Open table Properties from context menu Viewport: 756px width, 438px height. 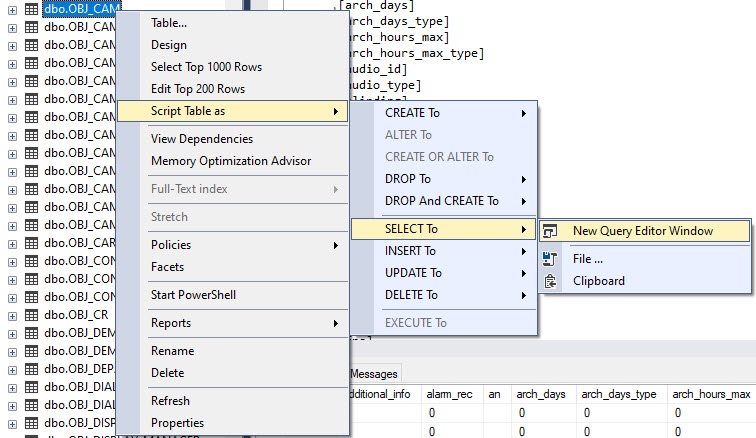(177, 423)
